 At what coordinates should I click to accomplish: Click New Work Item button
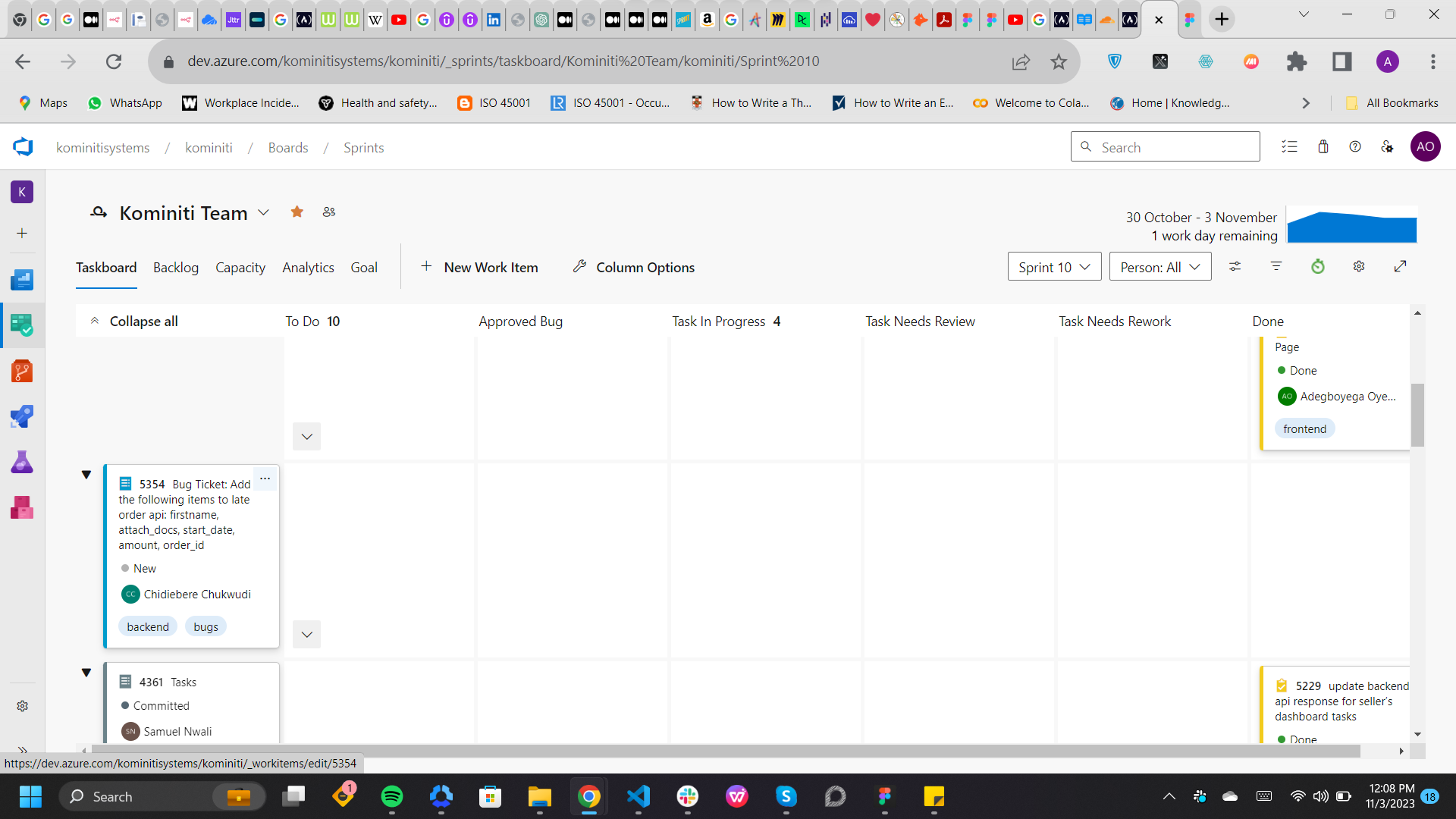[479, 267]
